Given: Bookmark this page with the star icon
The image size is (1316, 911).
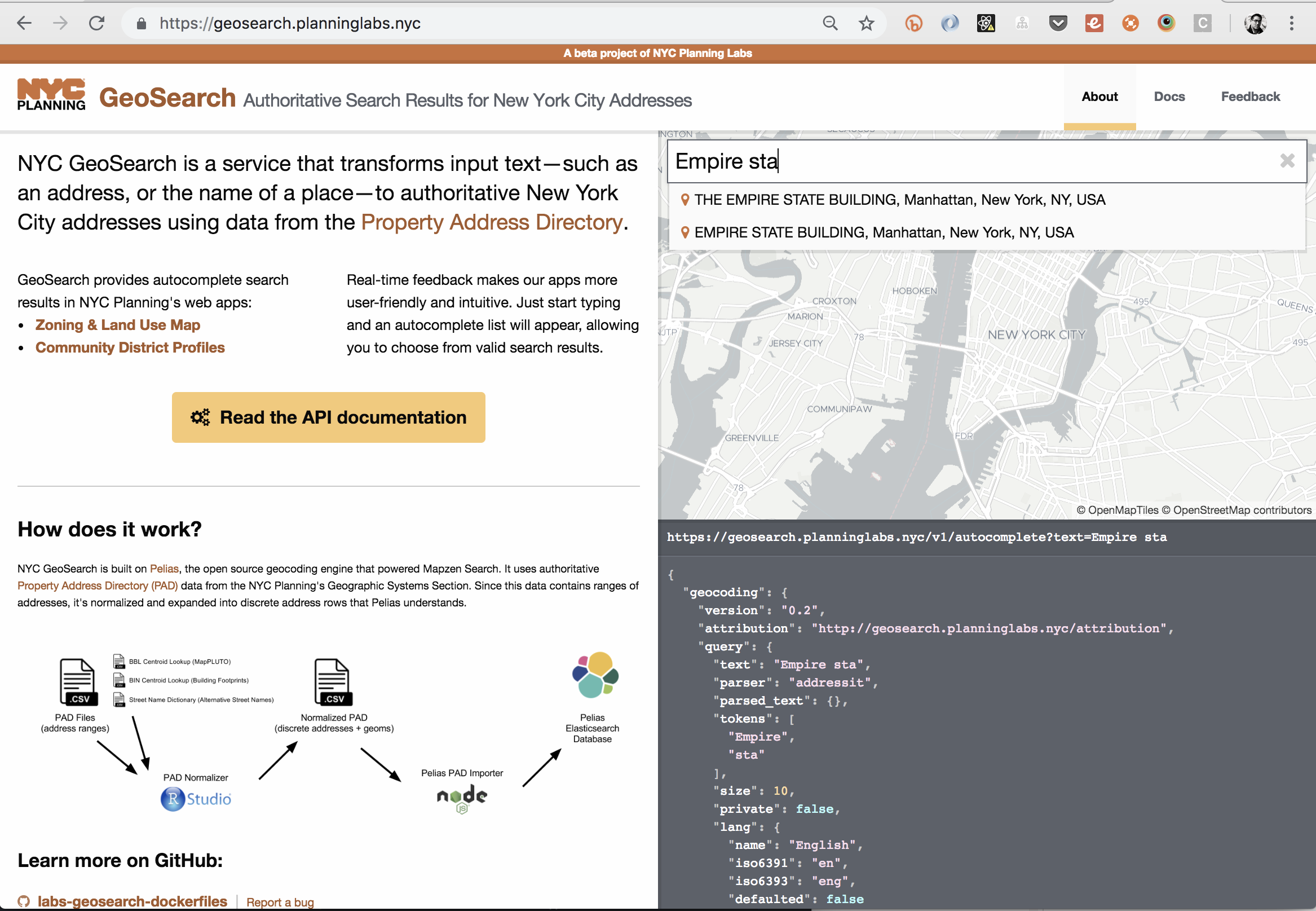Looking at the screenshot, I should point(866,23).
